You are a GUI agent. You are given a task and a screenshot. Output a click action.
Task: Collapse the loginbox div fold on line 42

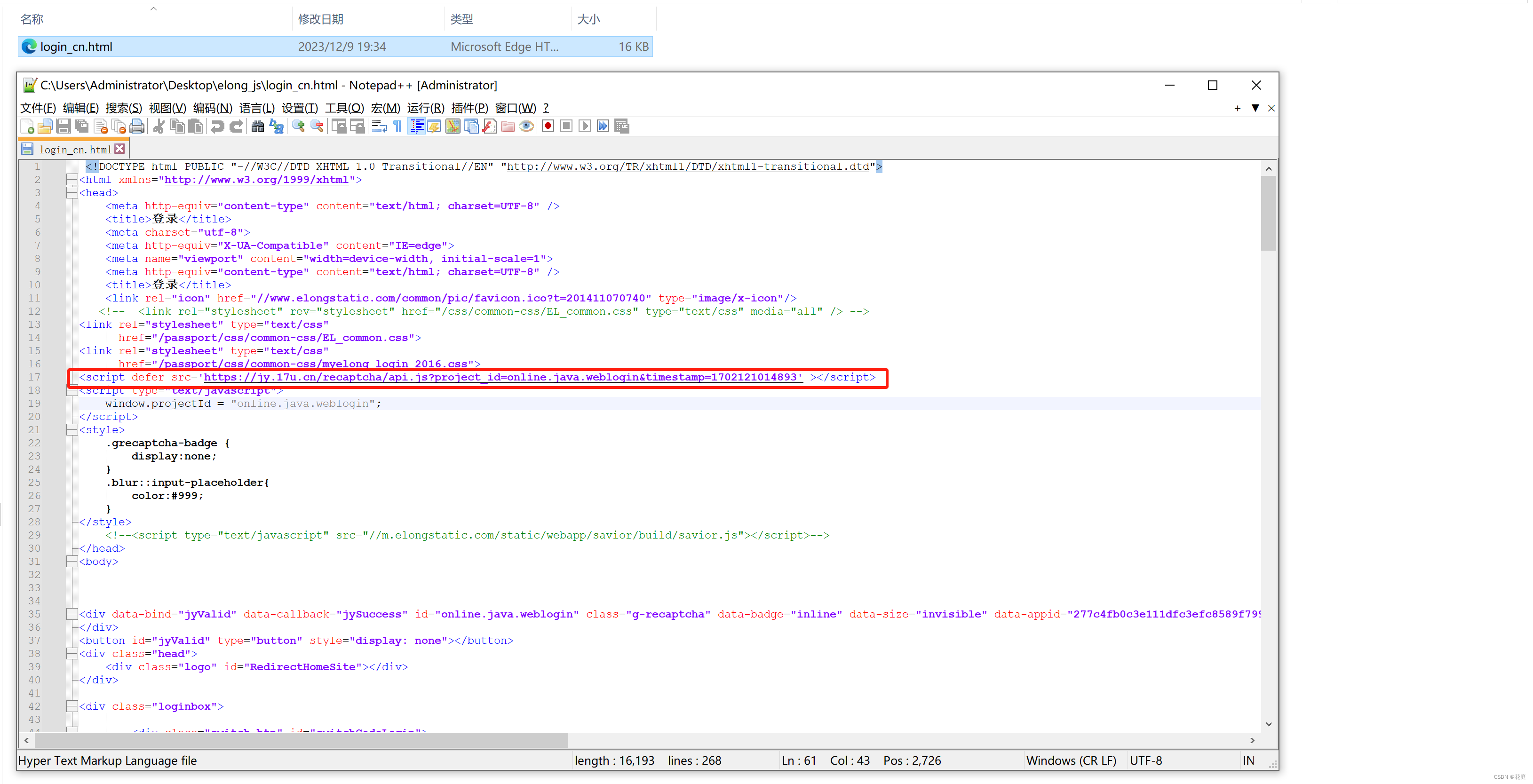point(72,707)
